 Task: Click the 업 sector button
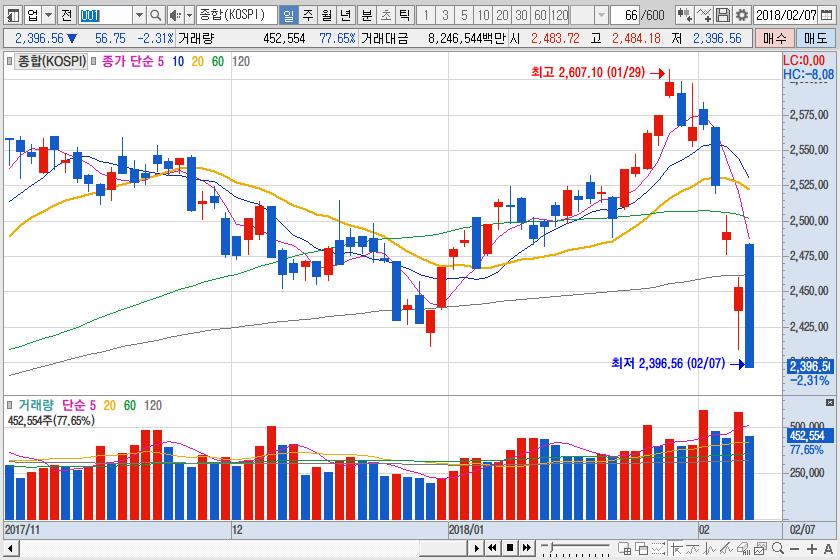pyautogui.click(x=33, y=15)
